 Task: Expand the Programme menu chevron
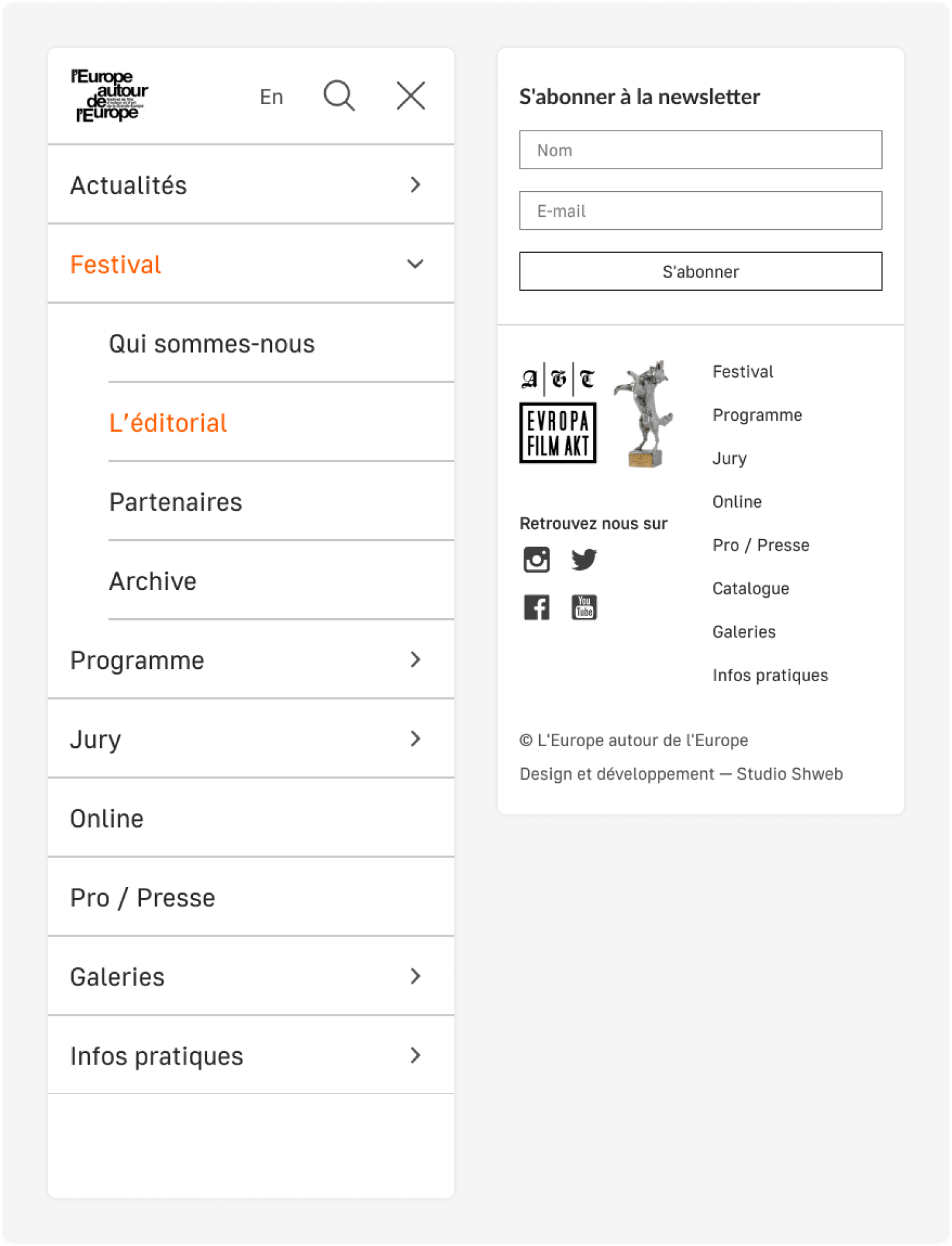416,660
